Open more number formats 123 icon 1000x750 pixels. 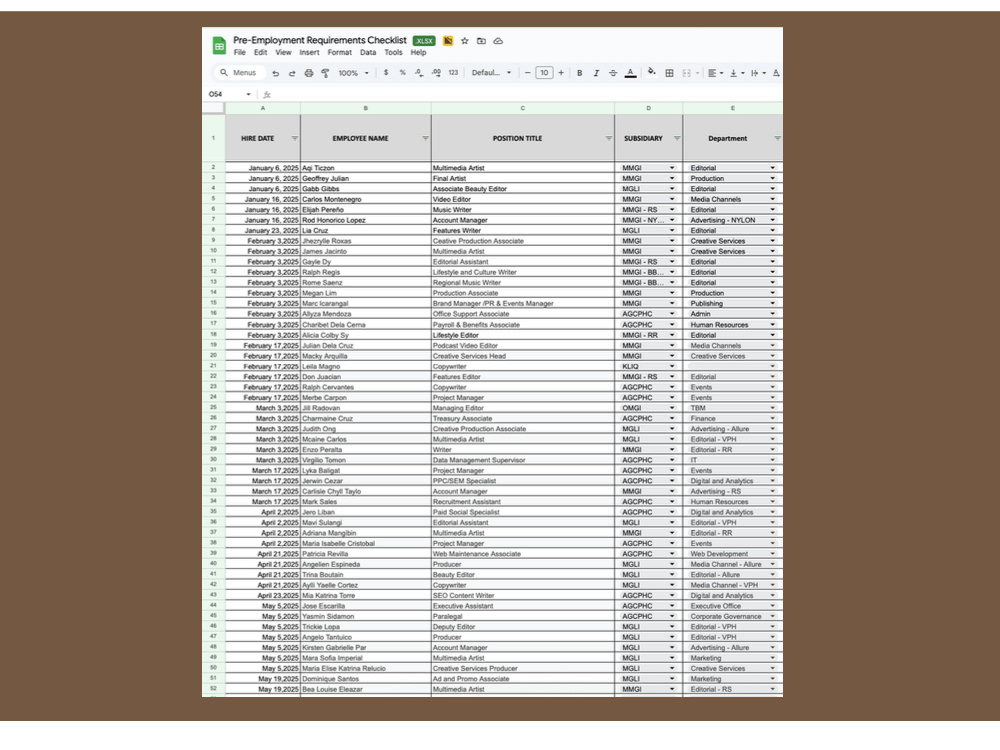[453, 73]
